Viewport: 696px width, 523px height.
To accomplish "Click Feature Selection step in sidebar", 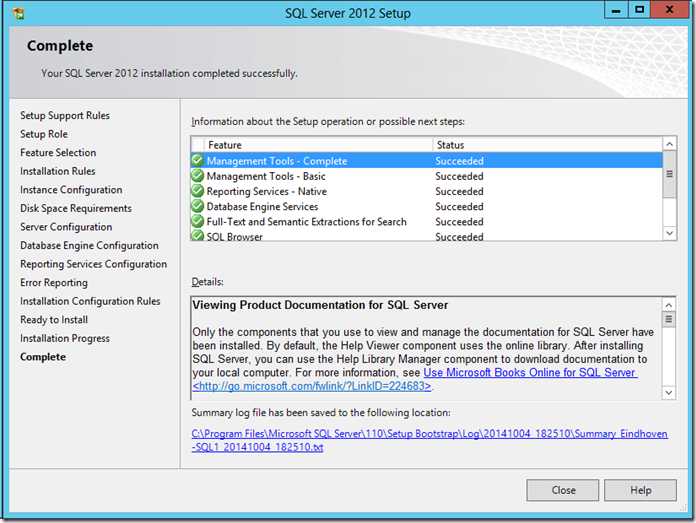I will [58, 153].
